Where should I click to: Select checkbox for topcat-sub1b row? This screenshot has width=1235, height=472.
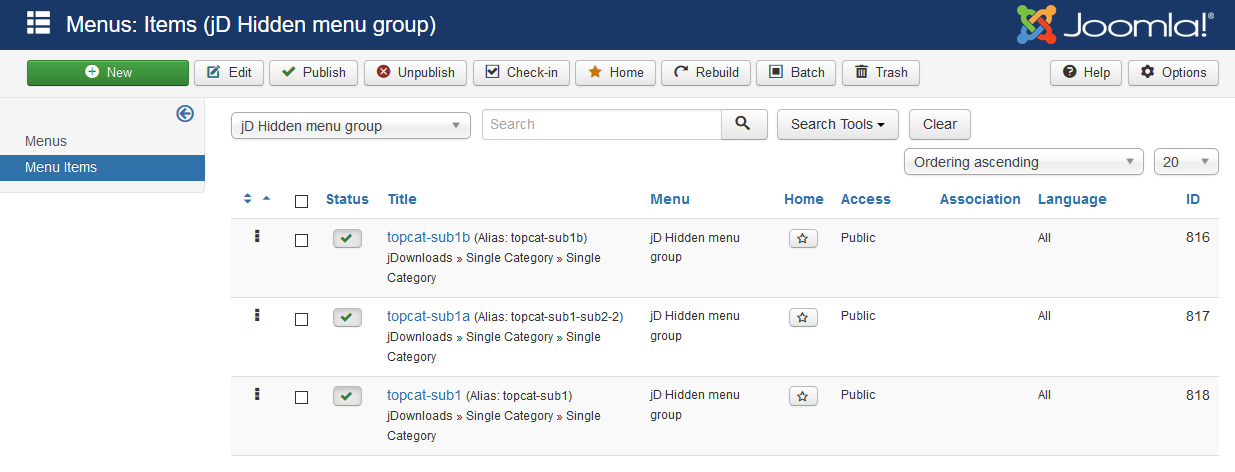[x=302, y=240]
